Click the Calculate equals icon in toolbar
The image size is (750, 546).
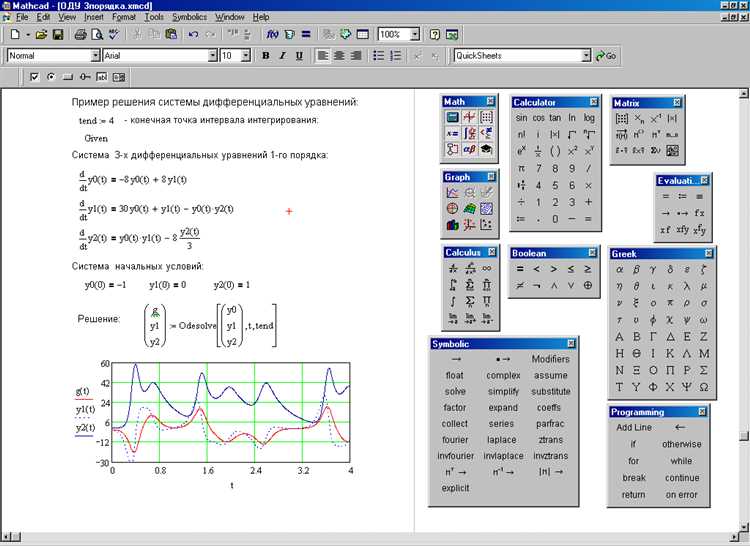click(x=306, y=34)
